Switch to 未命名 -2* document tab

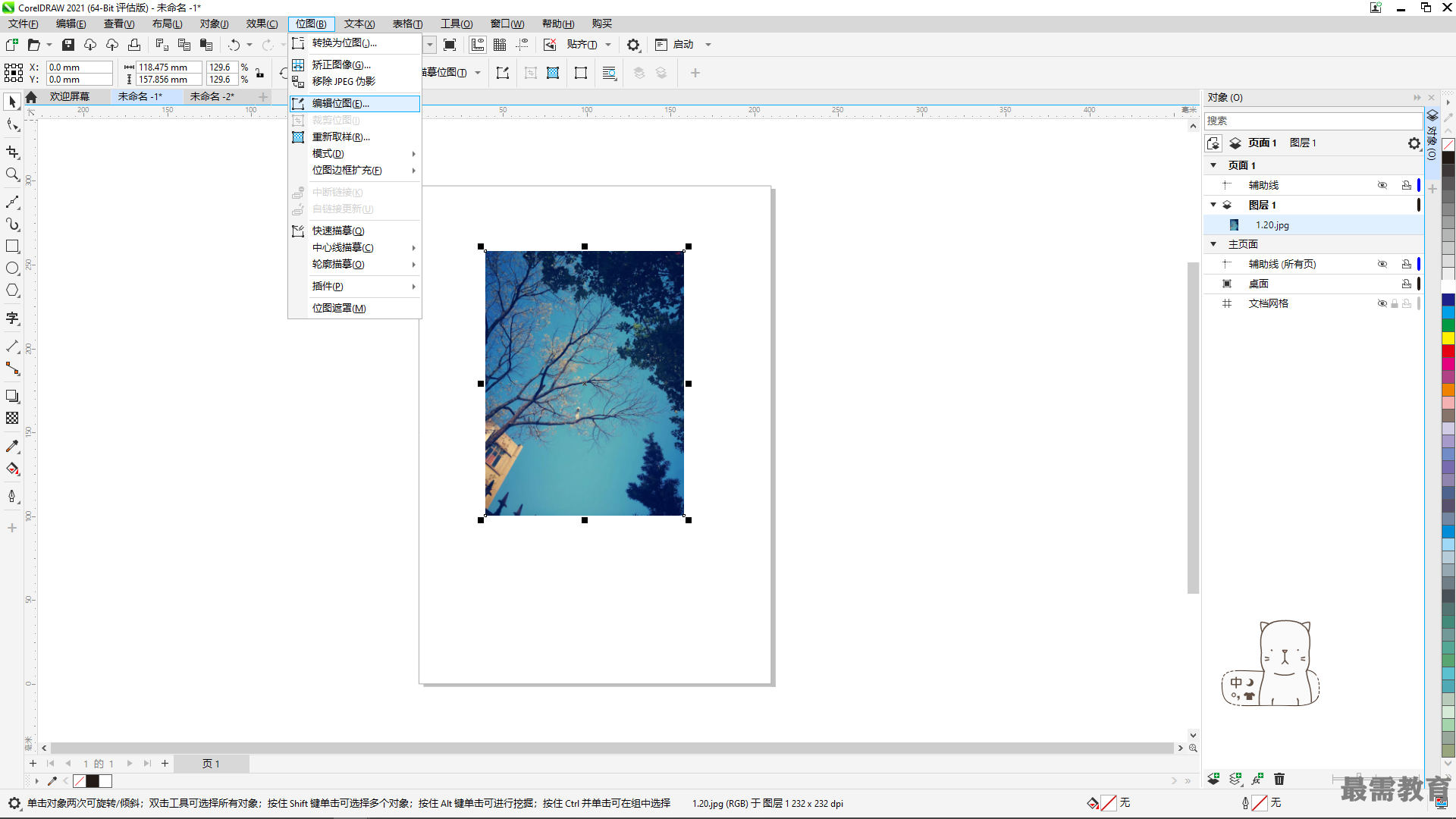coord(212,96)
